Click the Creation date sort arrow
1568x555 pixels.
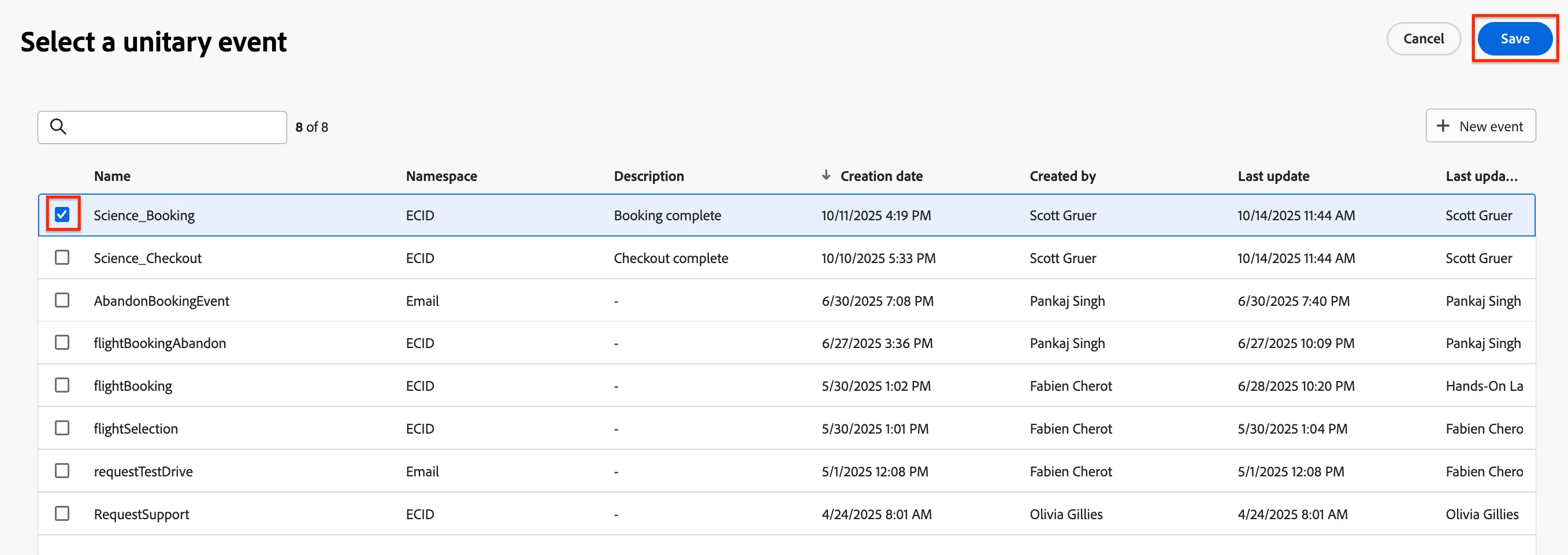click(826, 175)
